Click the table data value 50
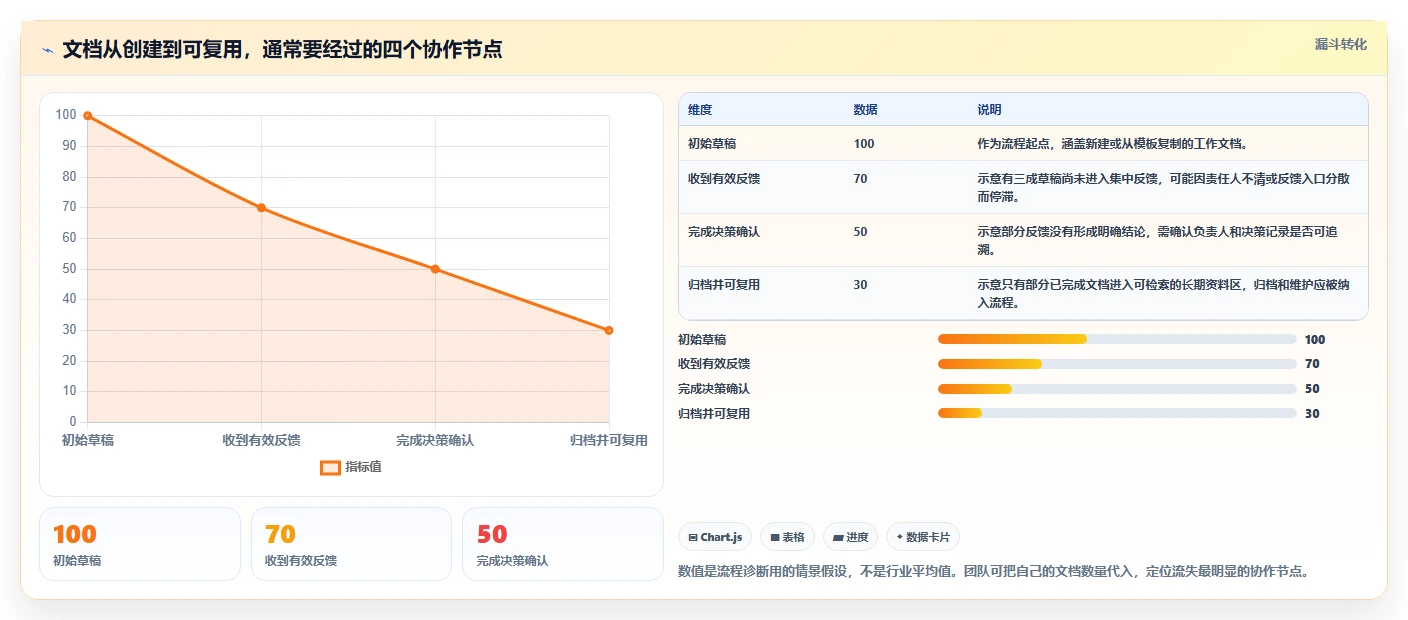This screenshot has width=1408, height=620. 861,232
